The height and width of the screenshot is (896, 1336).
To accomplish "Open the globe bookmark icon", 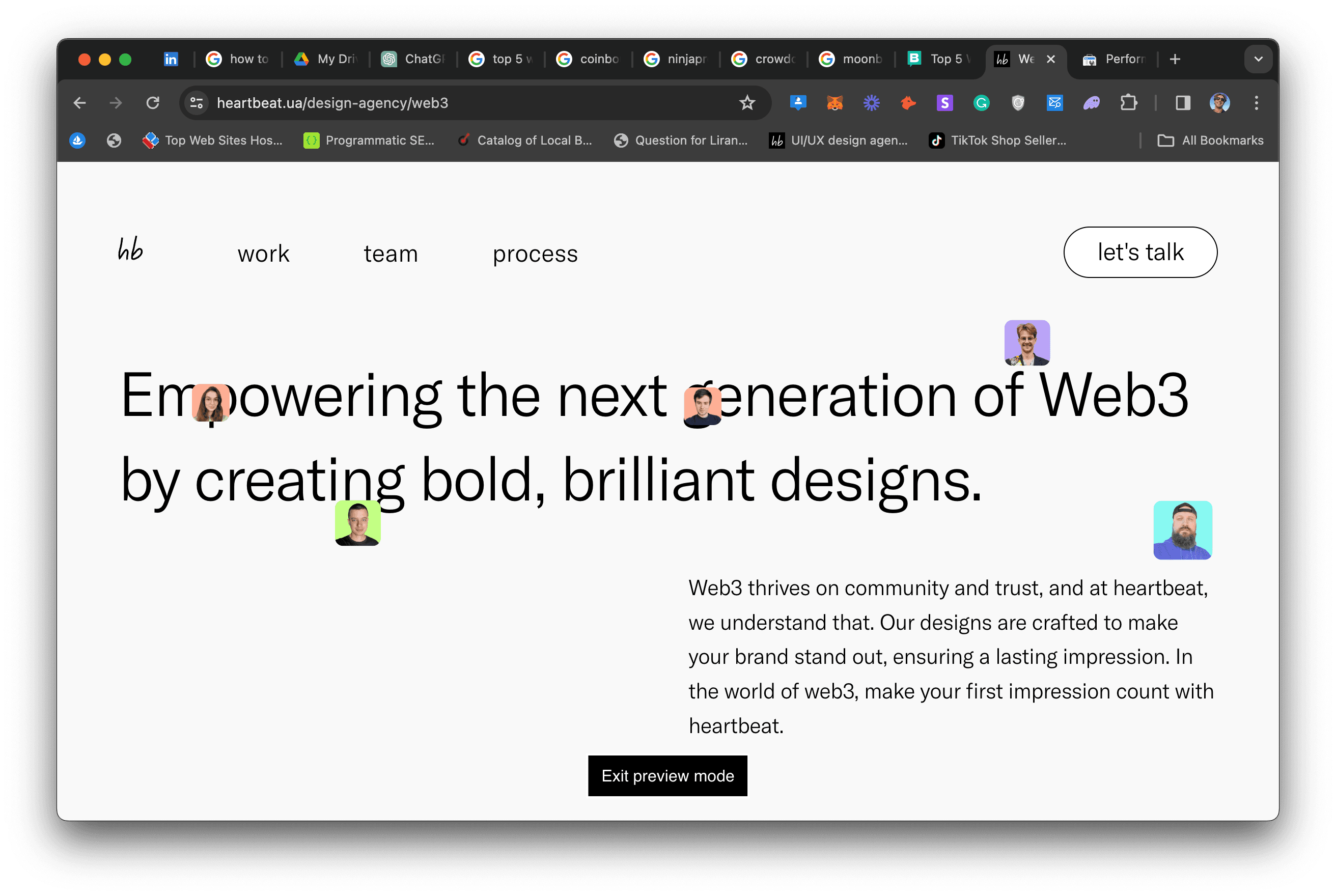I will (114, 141).
